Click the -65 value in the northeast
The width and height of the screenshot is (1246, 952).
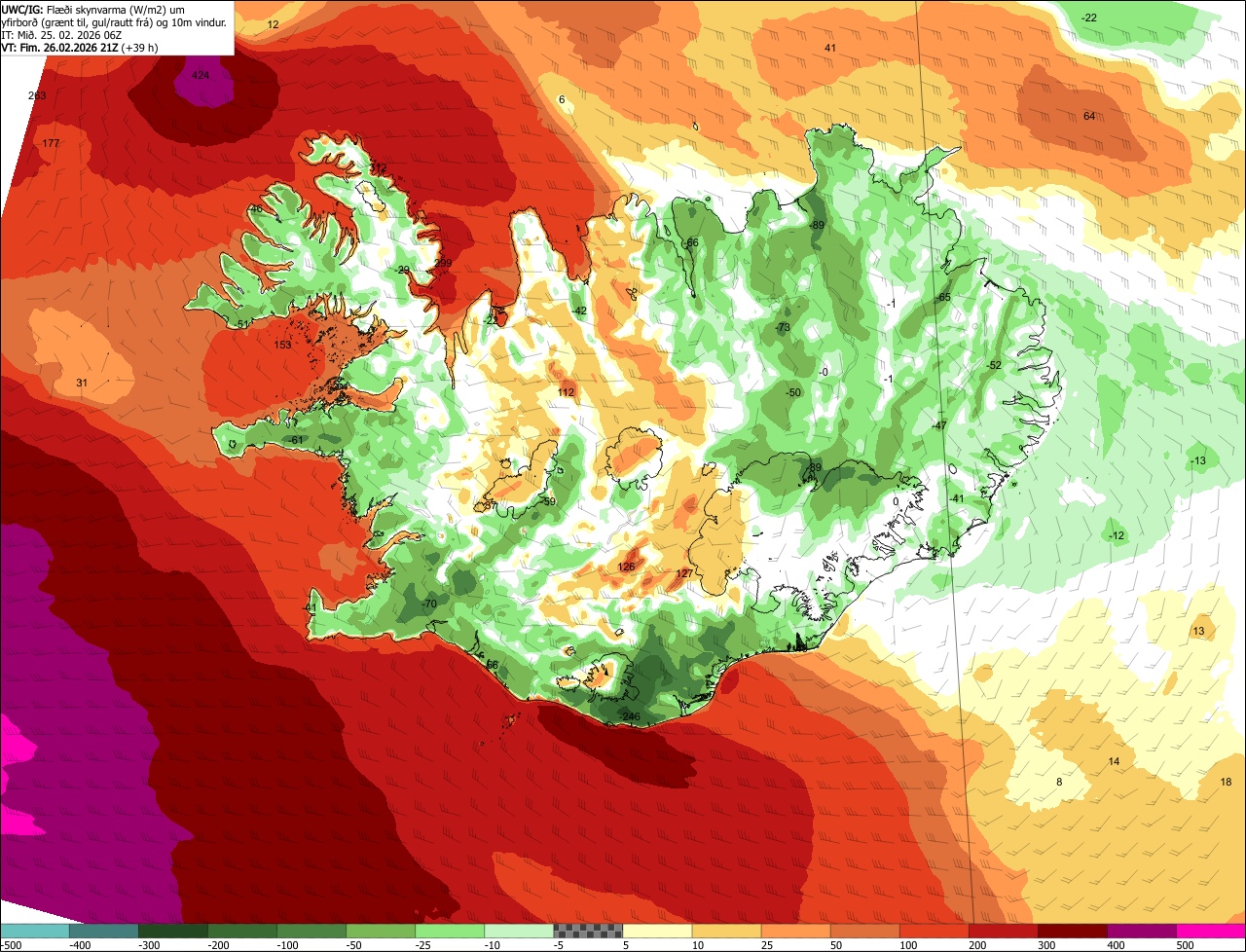pyautogui.click(x=942, y=297)
